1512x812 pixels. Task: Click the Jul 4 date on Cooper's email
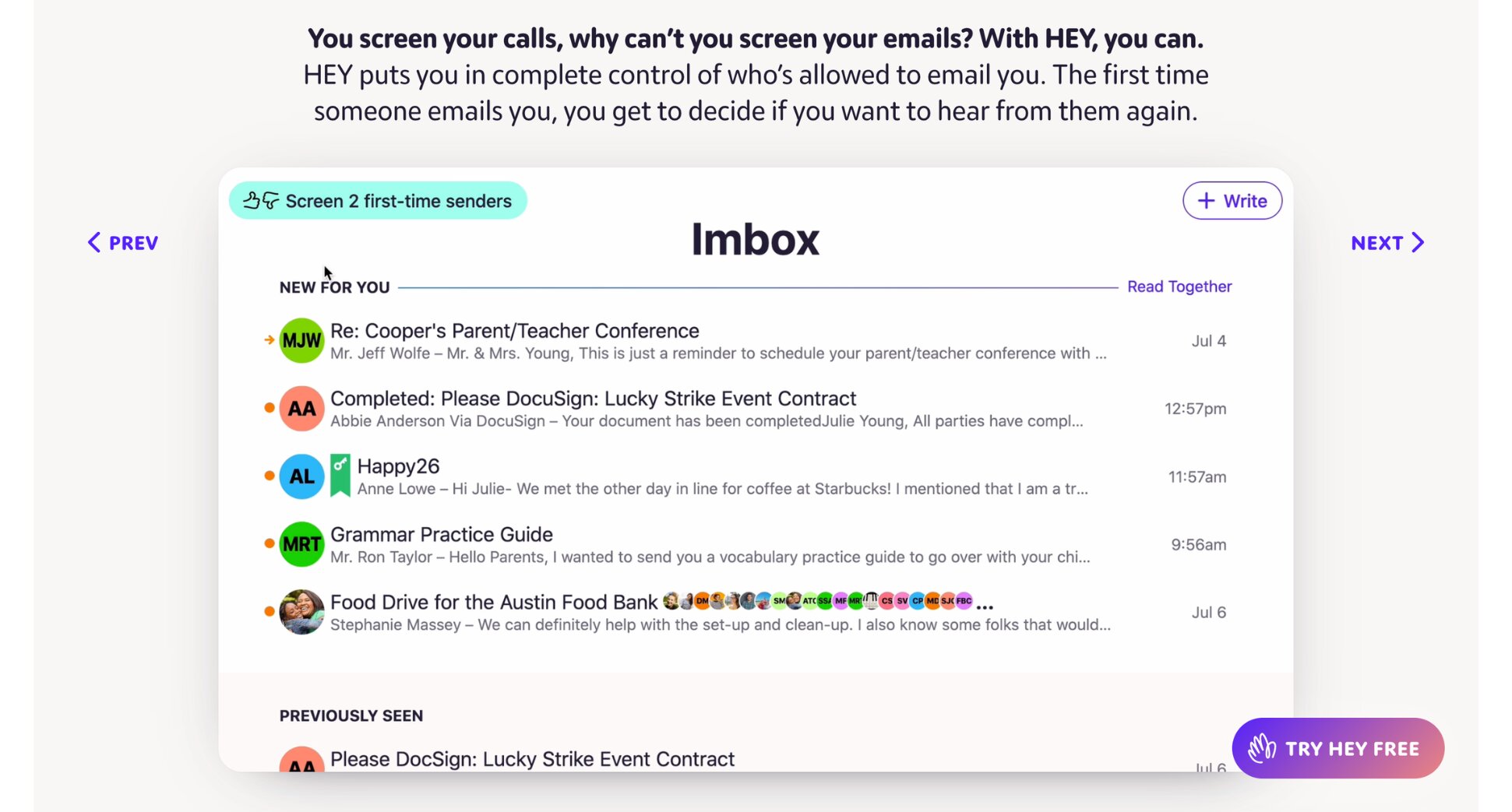tap(1209, 341)
